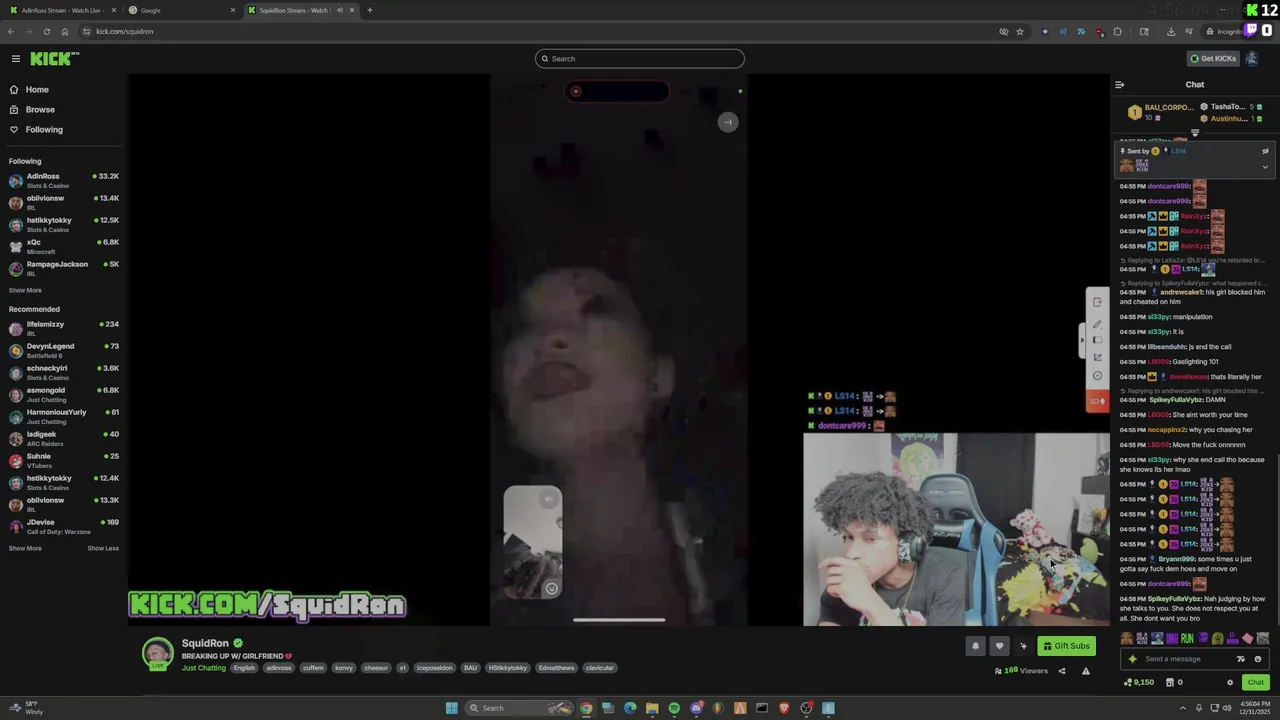Click the KICK logo
This screenshot has height=720, width=1280.
click(x=54, y=59)
